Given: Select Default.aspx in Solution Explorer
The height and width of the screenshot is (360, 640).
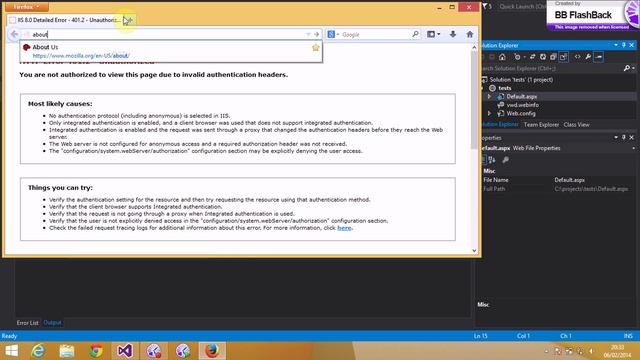Looking at the screenshot, I should coord(522,97).
